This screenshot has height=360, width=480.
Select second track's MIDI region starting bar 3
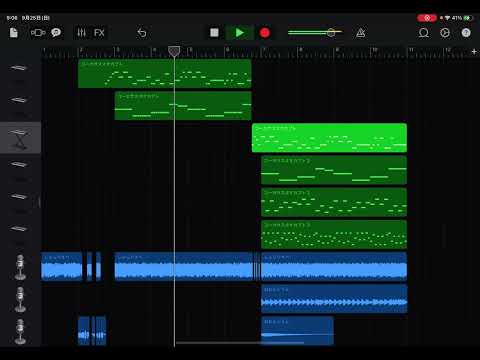(x=183, y=106)
